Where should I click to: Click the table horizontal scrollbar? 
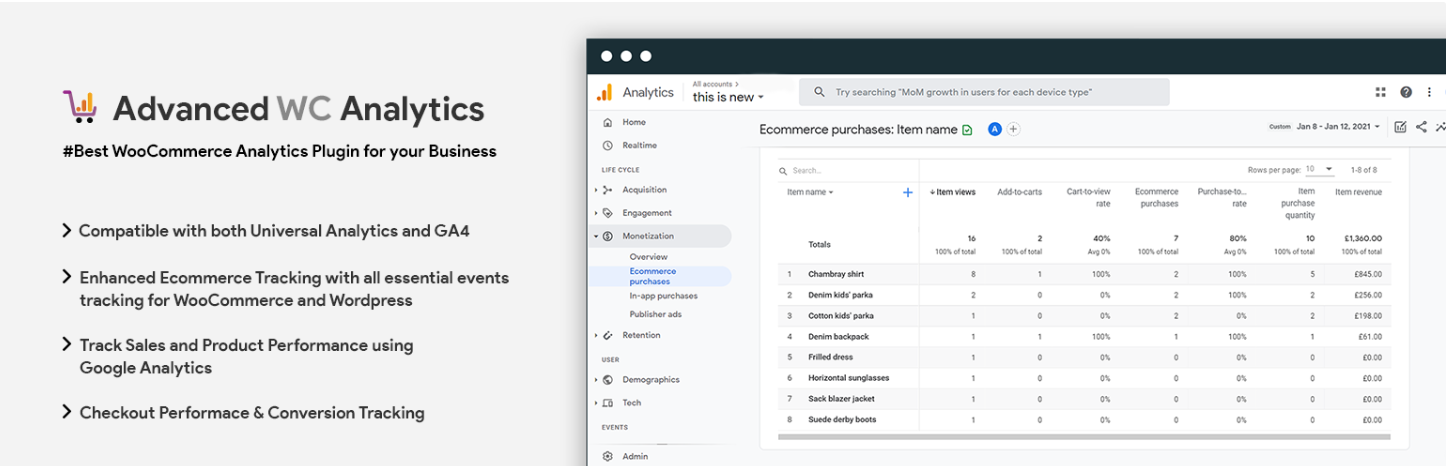coord(1084,437)
